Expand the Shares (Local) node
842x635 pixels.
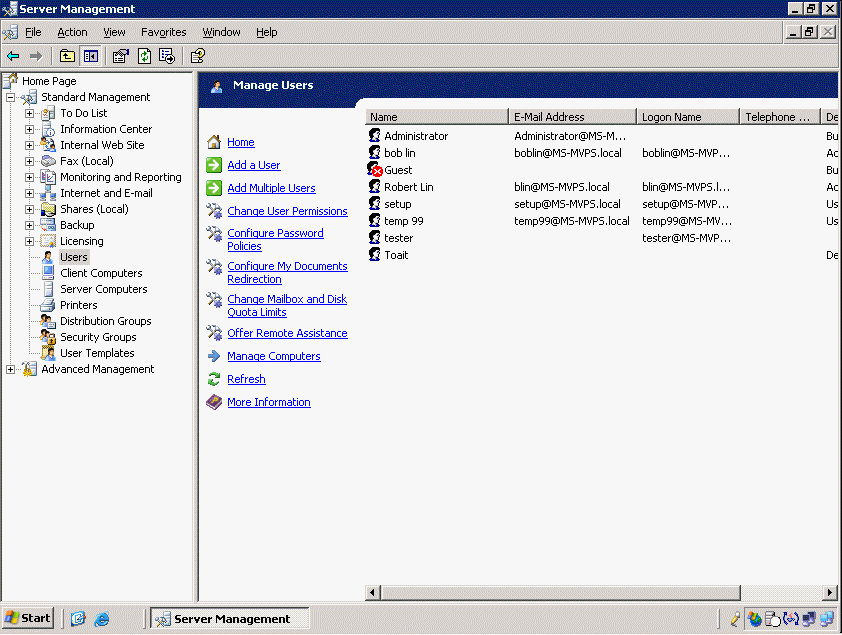tap(30, 210)
